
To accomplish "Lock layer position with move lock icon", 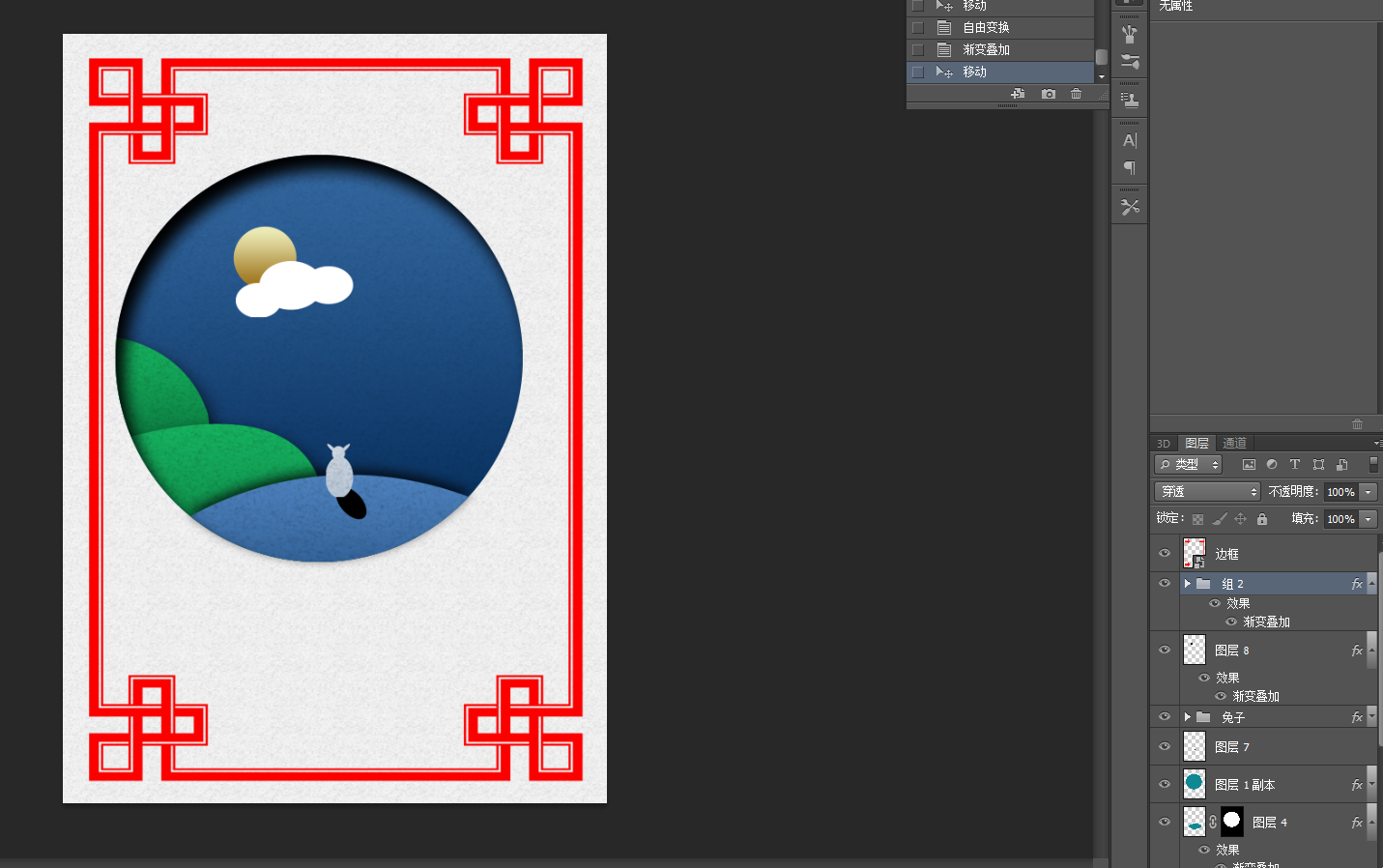I will [x=1241, y=519].
